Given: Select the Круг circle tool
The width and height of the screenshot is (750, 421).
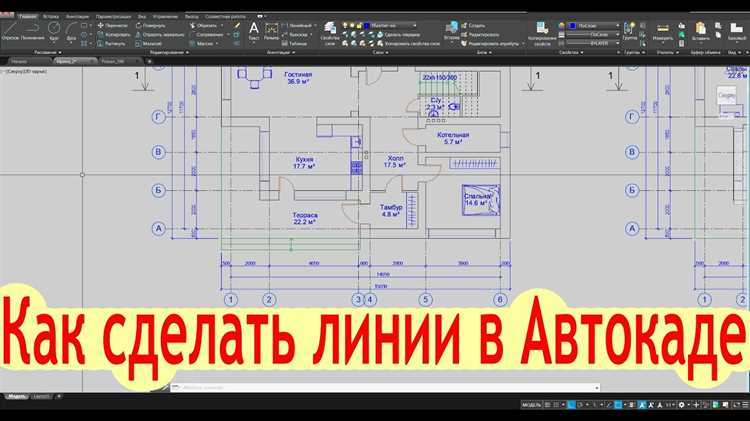Looking at the screenshot, I should point(54,31).
